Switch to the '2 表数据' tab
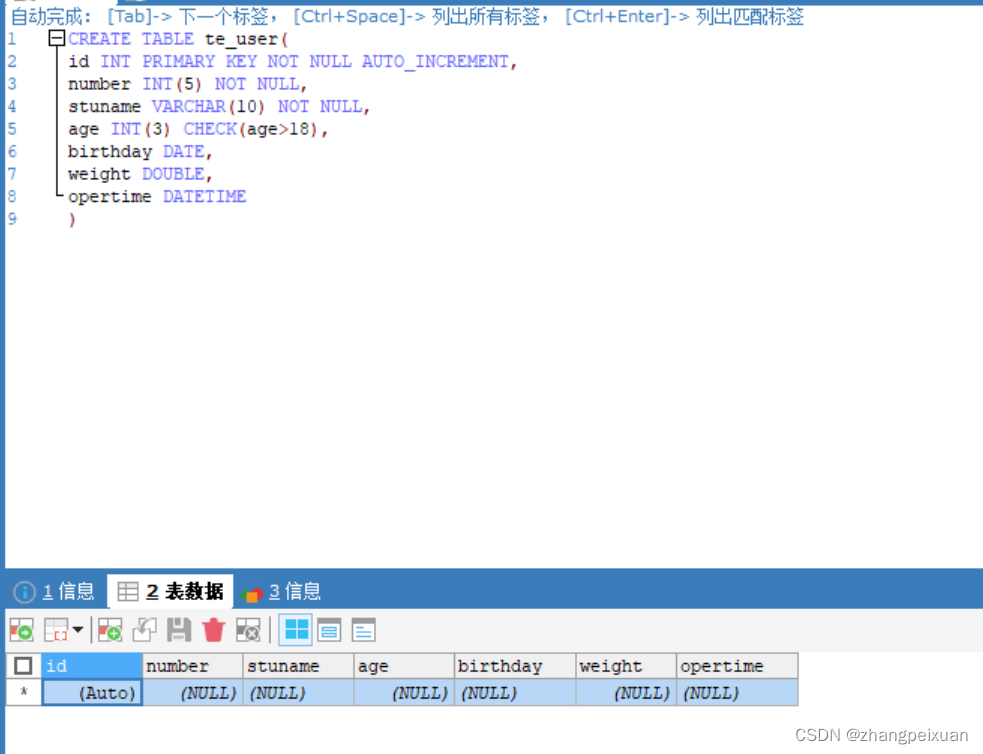The width and height of the screenshot is (983, 754). point(171,591)
